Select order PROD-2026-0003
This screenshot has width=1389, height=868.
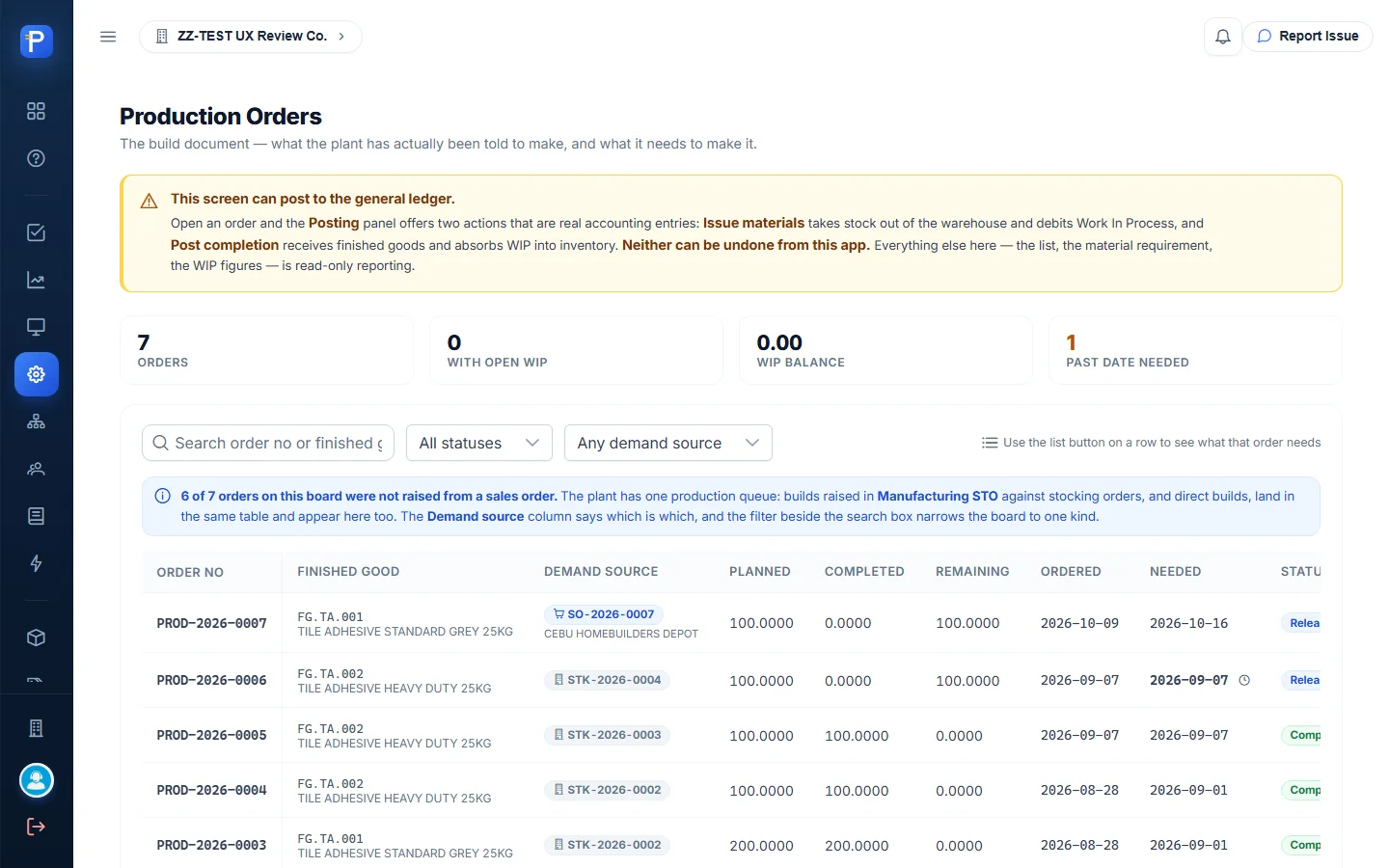pos(212,845)
